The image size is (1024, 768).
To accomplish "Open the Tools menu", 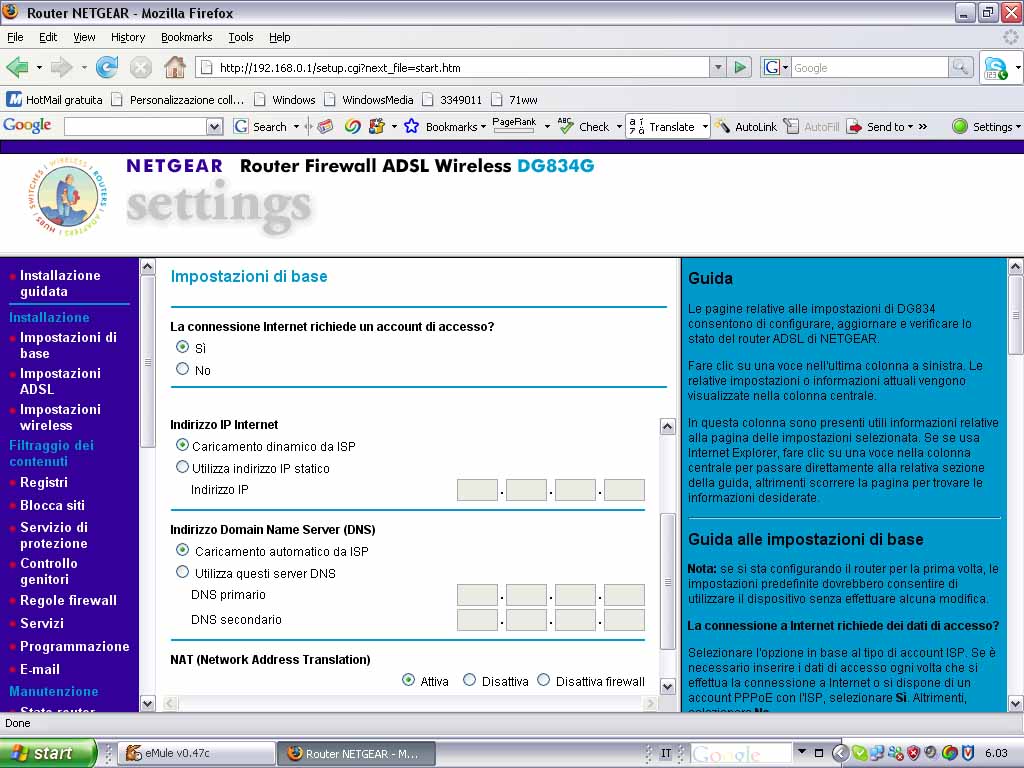I will point(240,37).
